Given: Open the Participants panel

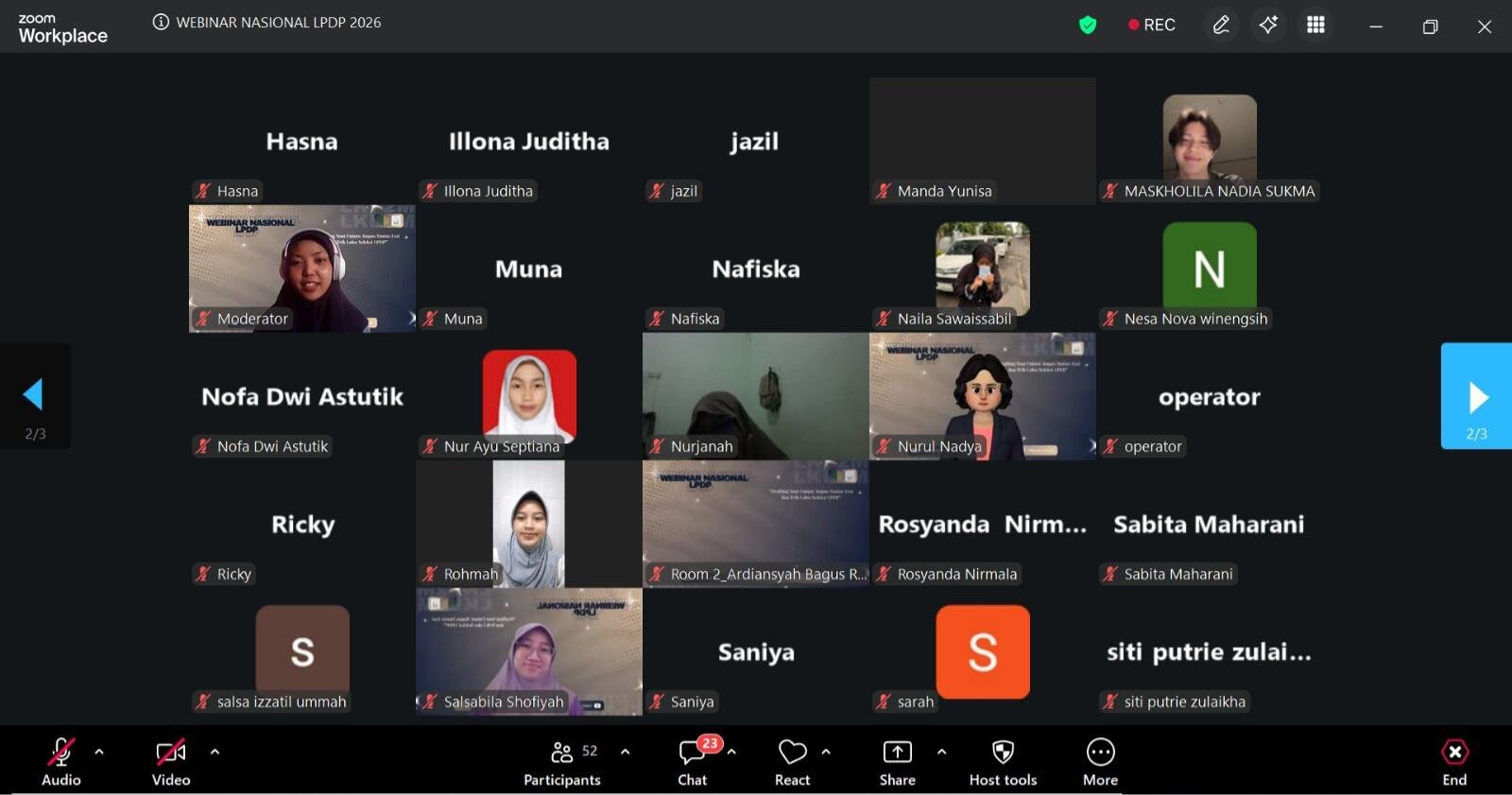Looking at the screenshot, I should (x=562, y=763).
